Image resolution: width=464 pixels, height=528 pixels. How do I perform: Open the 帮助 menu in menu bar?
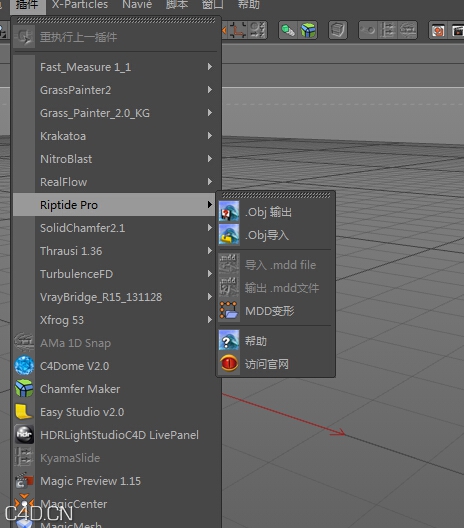pos(248,5)
